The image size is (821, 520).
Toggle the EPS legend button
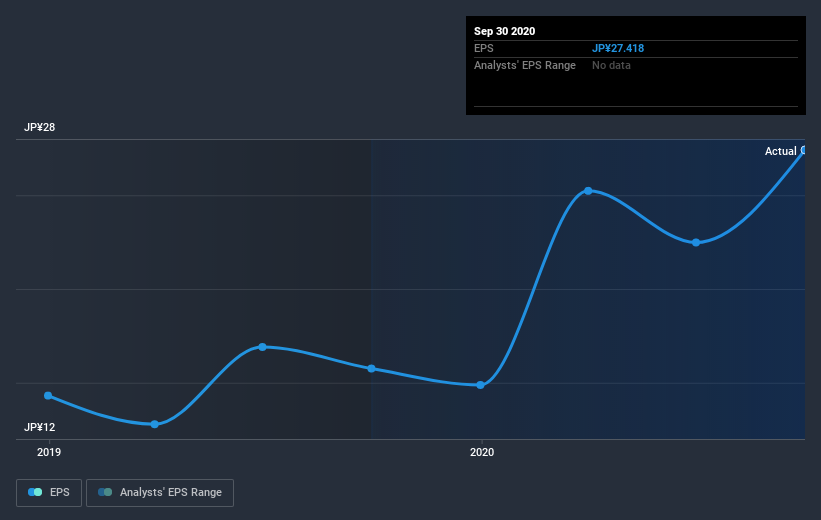pyautogui.click(x=49, y=493)
